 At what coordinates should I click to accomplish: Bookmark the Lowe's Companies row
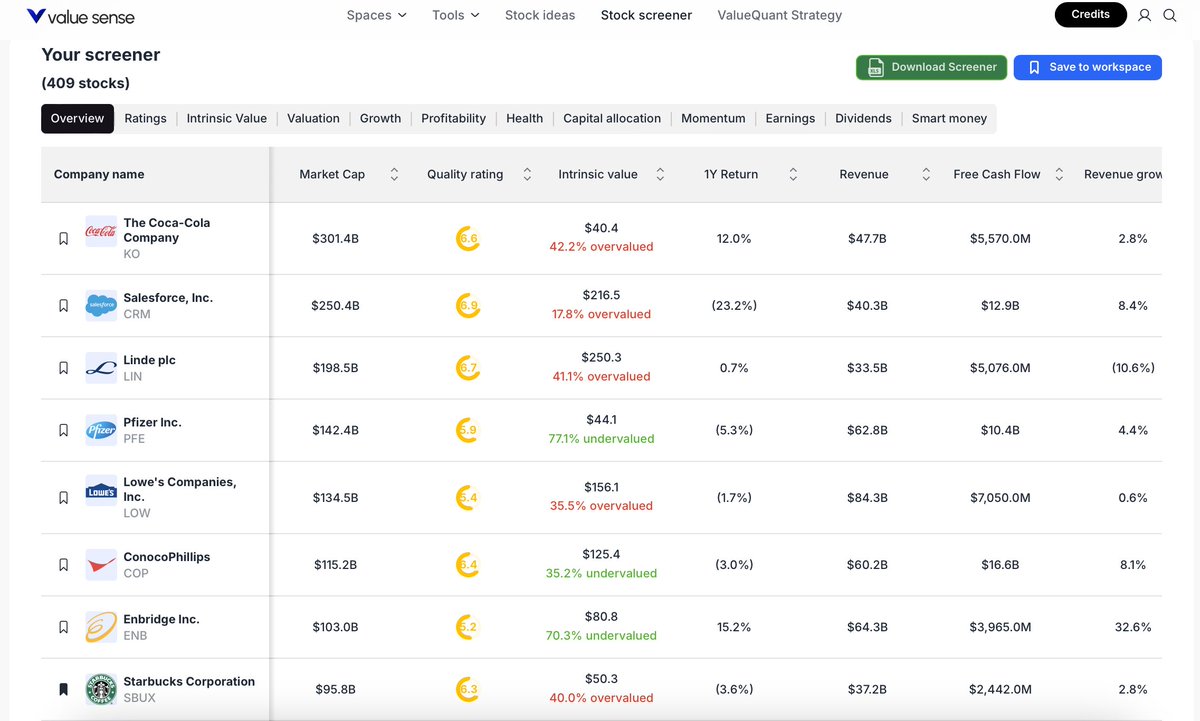pyautogui.click(x=63, y=497)
